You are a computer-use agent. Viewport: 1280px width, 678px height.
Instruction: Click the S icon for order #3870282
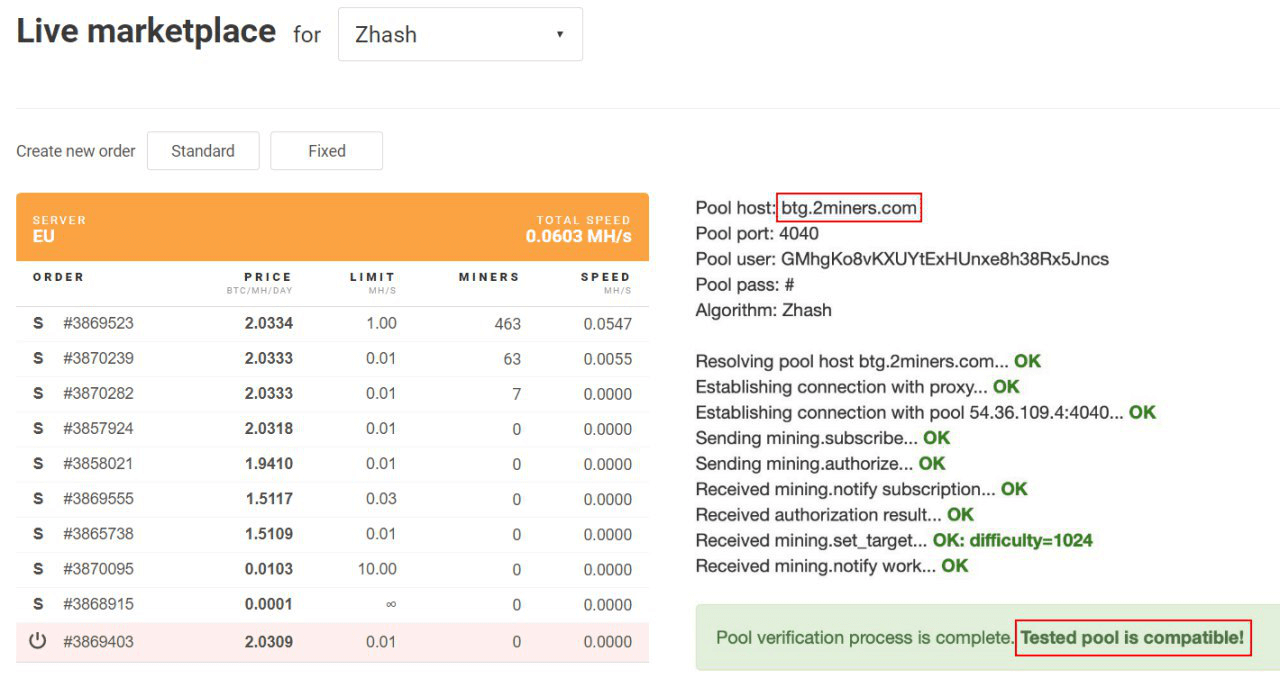click(x=38, y=393)
